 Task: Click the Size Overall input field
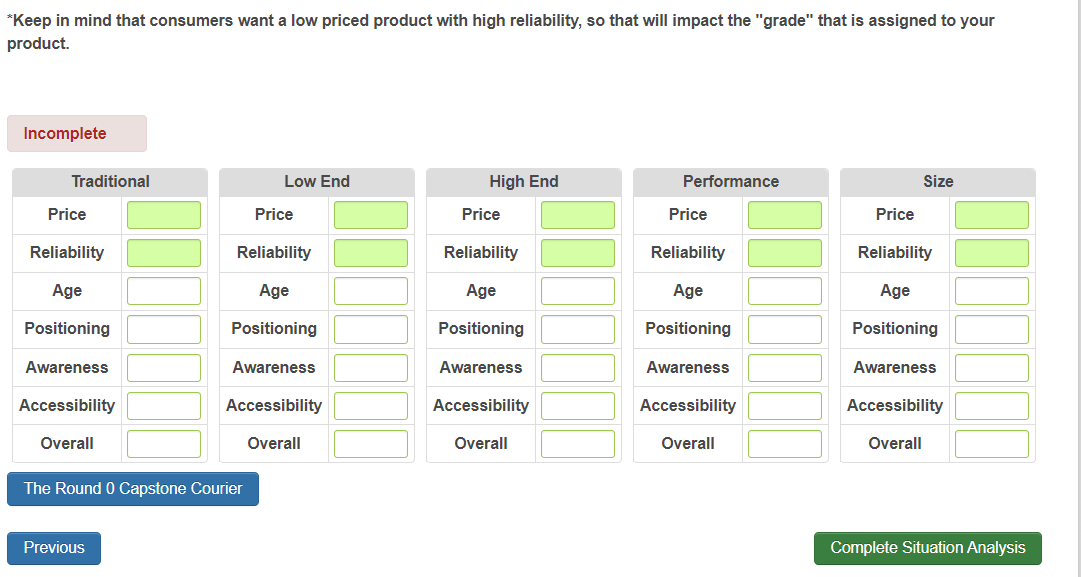coord(992,444)
